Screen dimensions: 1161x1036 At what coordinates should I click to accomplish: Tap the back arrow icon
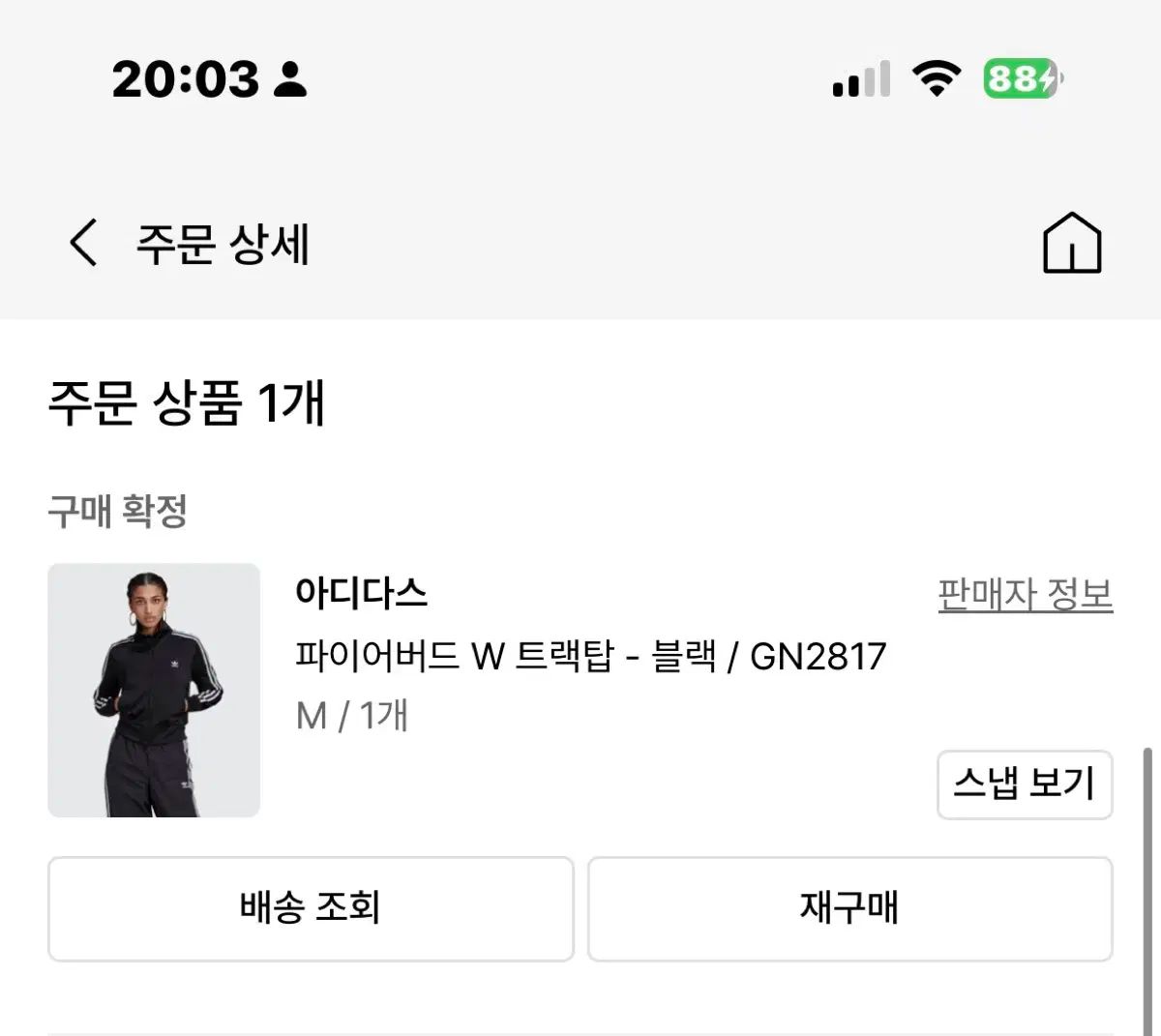83,242
